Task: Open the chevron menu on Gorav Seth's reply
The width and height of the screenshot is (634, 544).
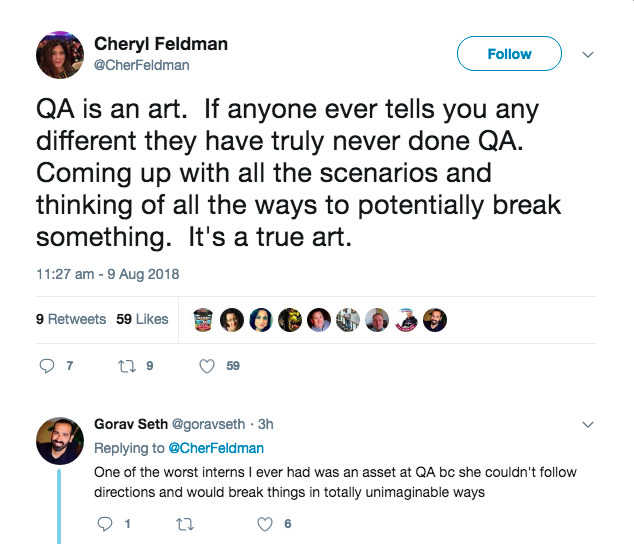Action: point(588,424)
